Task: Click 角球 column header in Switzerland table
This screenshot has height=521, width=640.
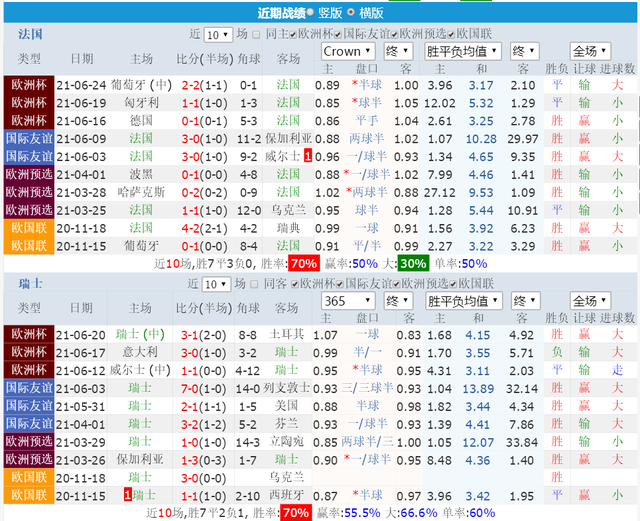Action: 247,308
